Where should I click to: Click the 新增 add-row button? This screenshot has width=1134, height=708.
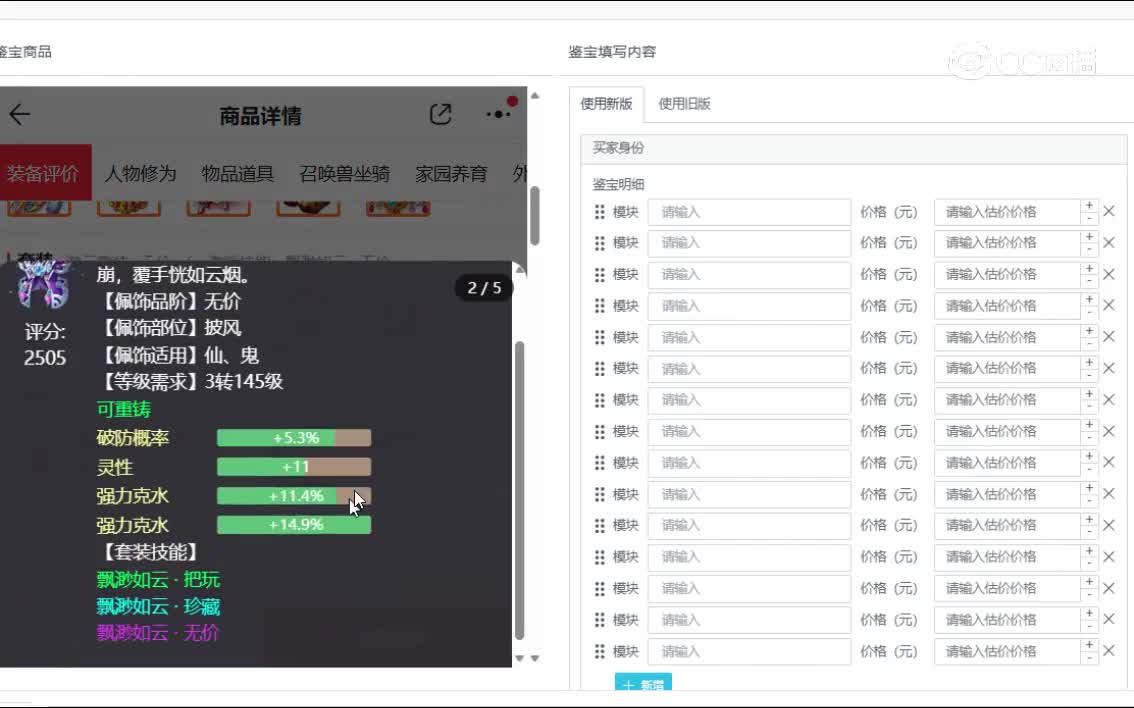(x=643, y=685)
